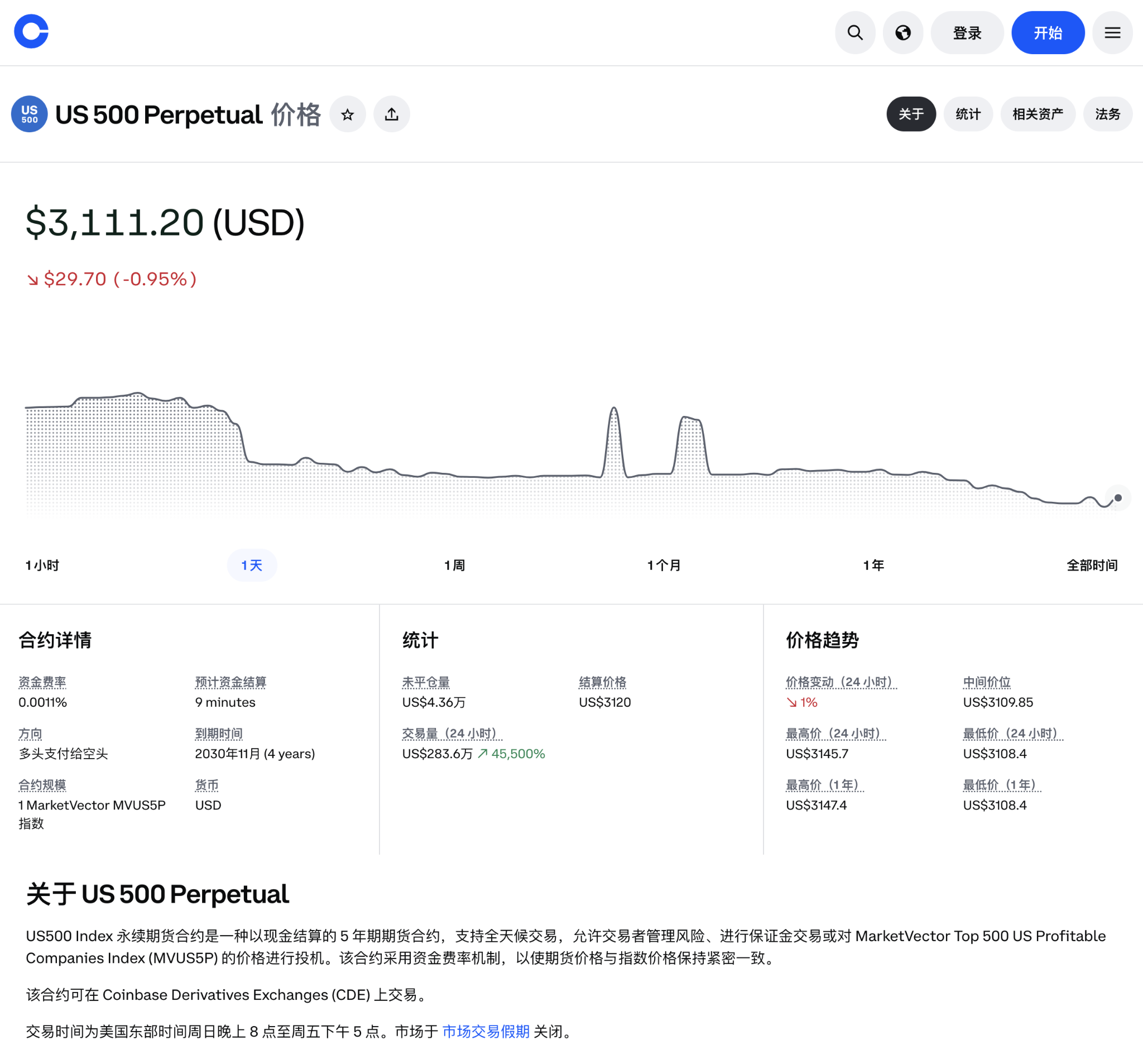1143x1064 pixels.
Task: Click the US$3109.85 mid price value
Action: (997, 702)
